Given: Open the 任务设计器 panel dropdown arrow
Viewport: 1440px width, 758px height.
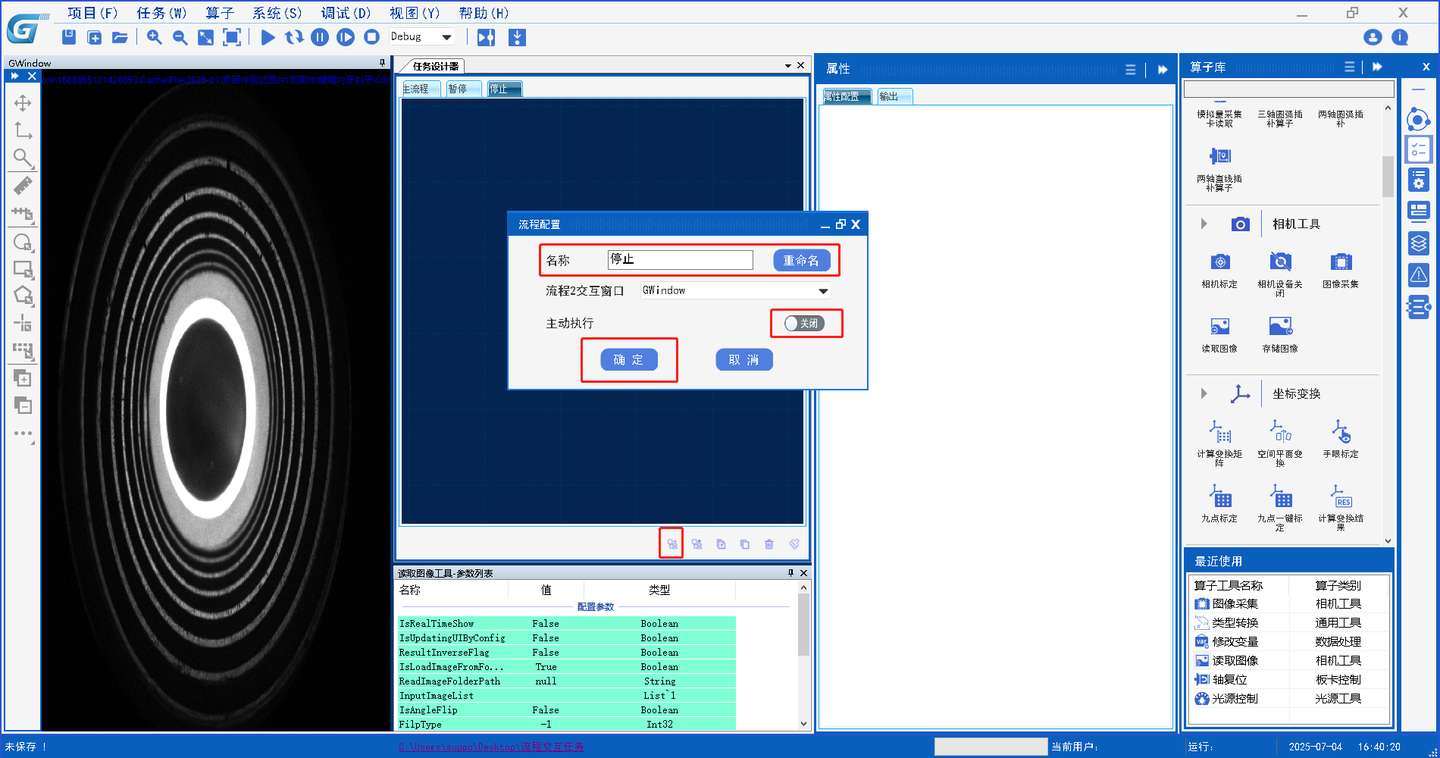Looking at the screenshot, I should click(786, 65).
